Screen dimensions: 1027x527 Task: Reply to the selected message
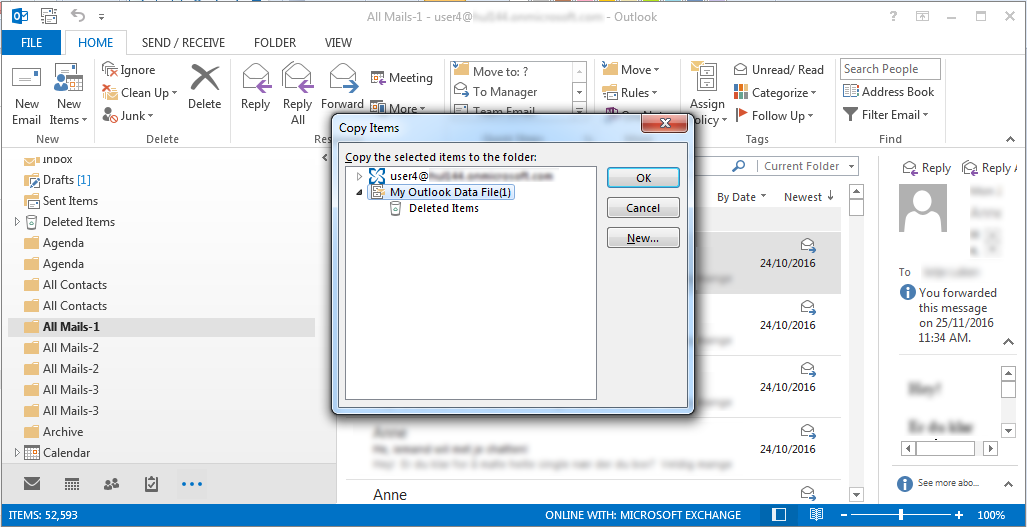255,87
